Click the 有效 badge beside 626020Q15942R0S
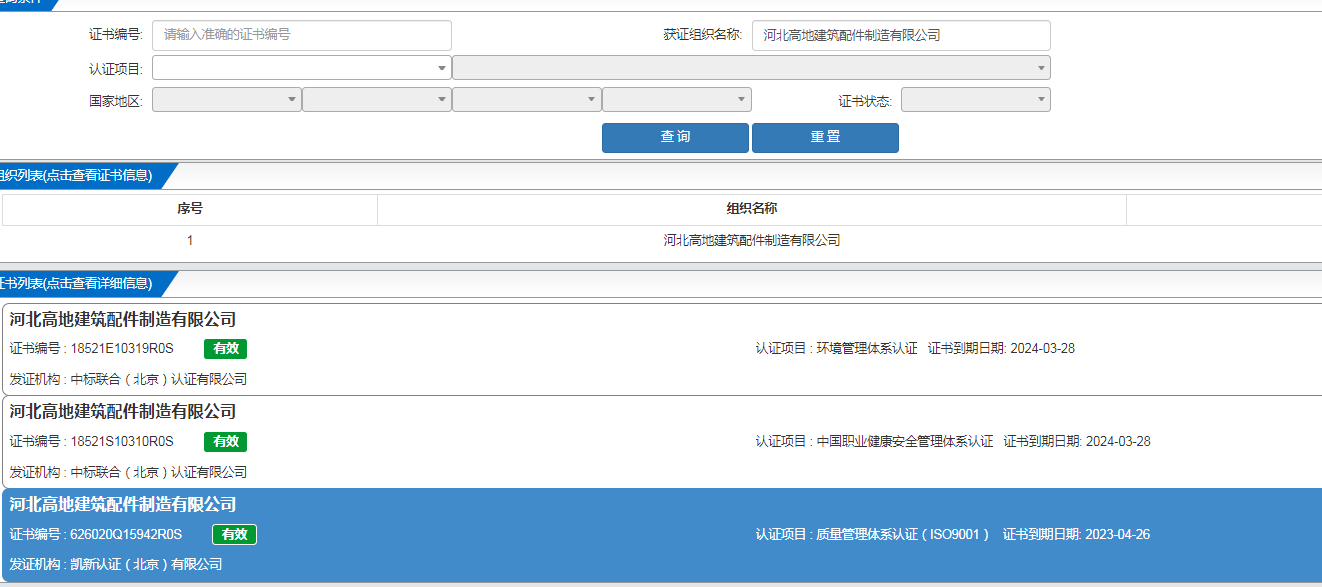Image resolution: width=1322 pixels, height=587 pixels. coord(234,534)
